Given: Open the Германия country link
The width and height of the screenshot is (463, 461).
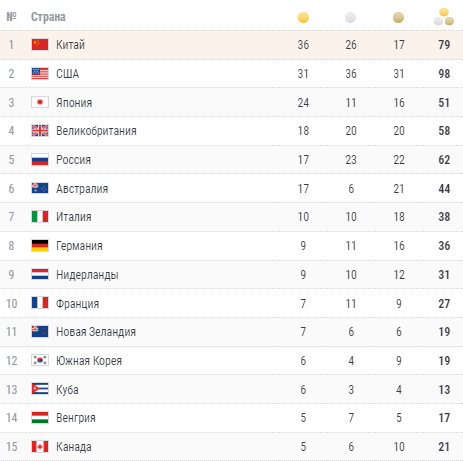Looking at the screenshot, I should [79, 246].
